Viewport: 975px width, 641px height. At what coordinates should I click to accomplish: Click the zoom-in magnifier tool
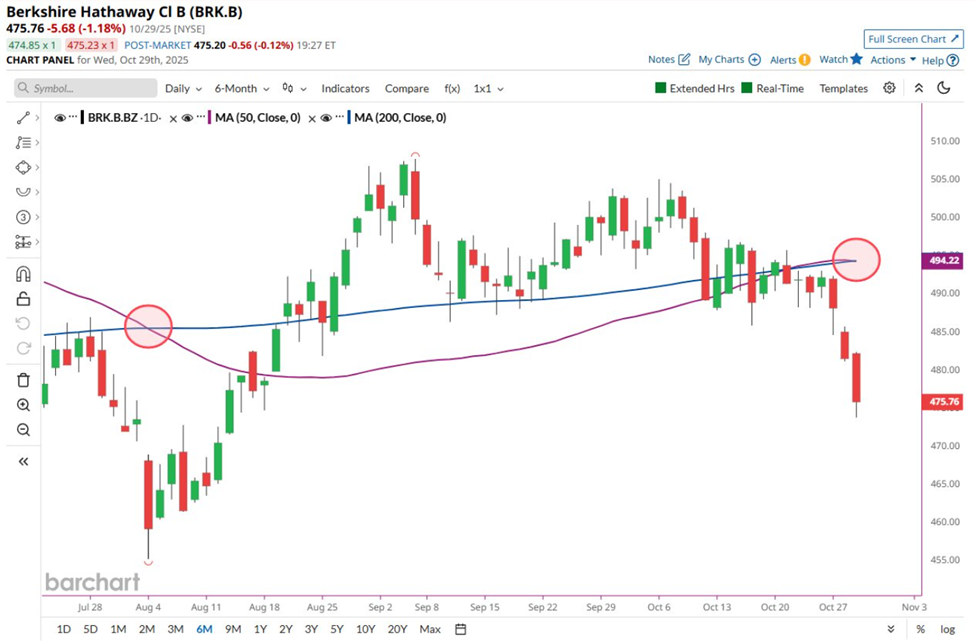click(22, 405)
